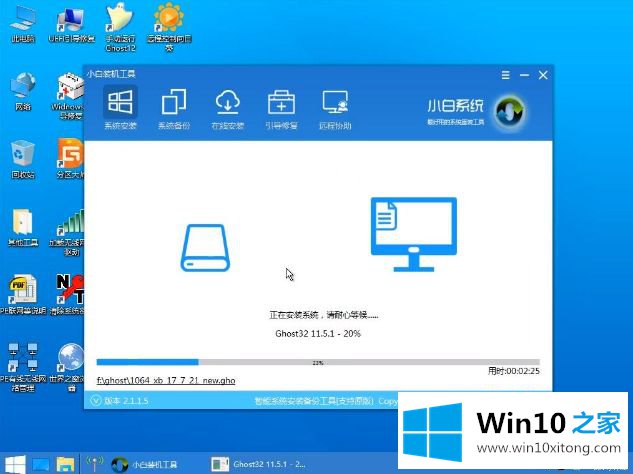Open the 系统备份 tab

tap(174, 109)
